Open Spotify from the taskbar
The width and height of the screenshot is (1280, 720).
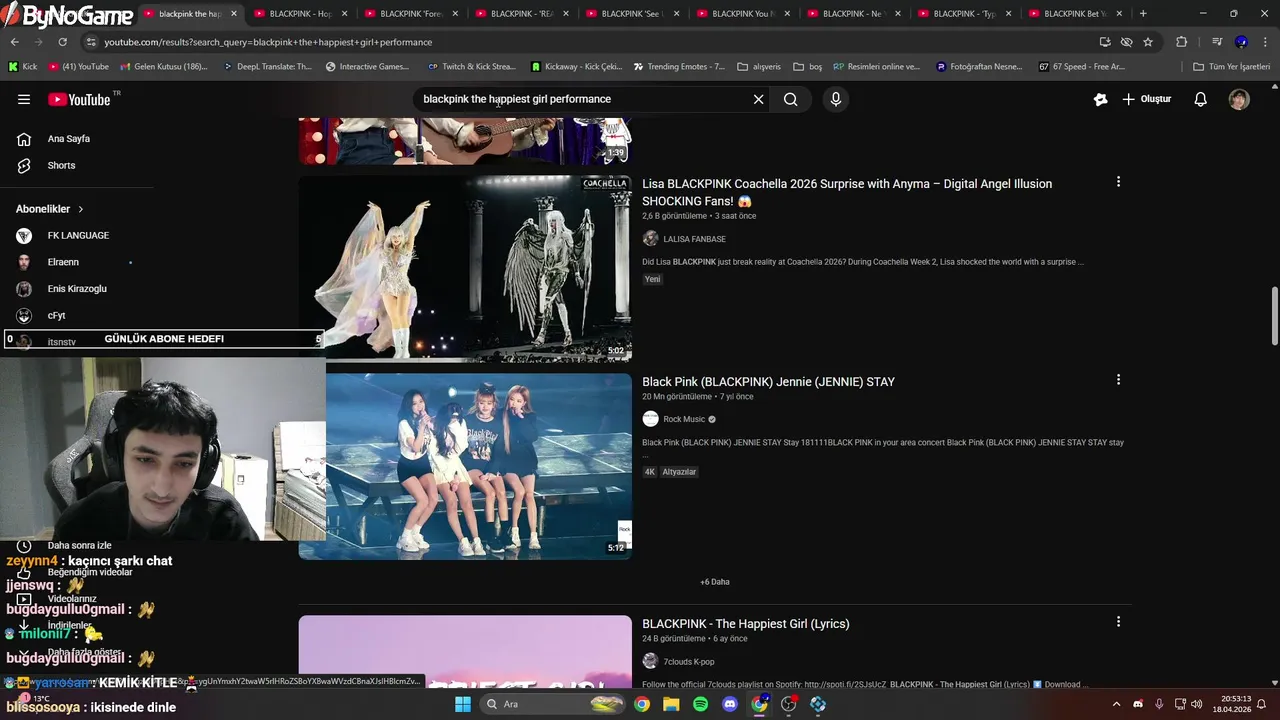click(700, 704)
